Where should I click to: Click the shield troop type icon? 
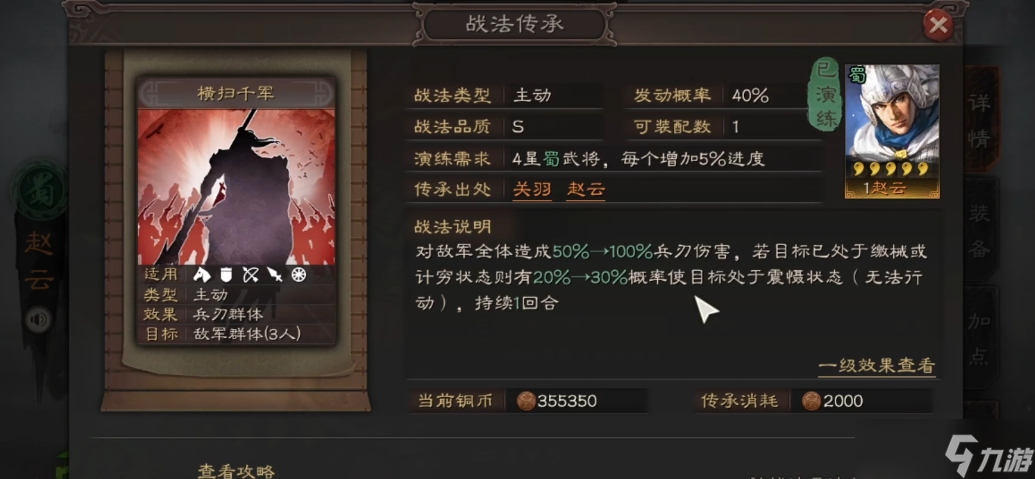click(226, 274)
